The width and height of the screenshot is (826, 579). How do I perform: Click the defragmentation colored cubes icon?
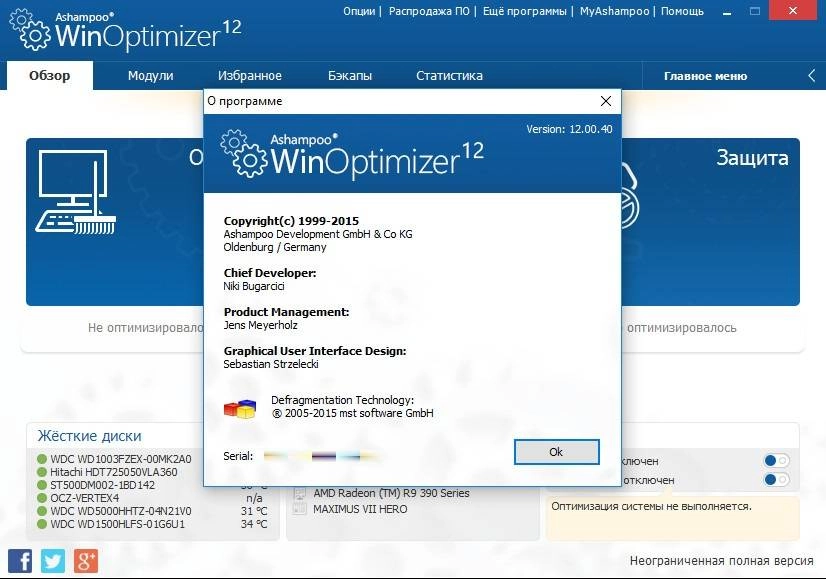[240, 408]
